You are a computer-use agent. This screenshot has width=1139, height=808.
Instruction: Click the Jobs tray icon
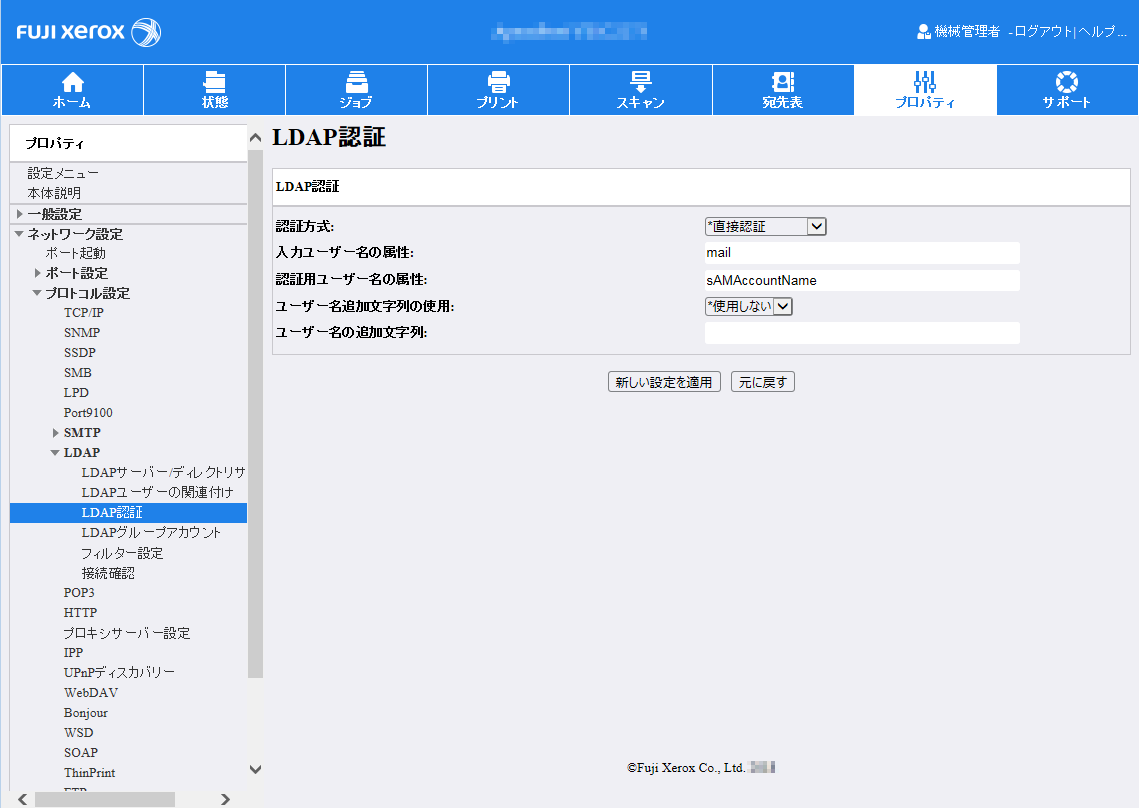pyautogui.click(x=356, y=82)
